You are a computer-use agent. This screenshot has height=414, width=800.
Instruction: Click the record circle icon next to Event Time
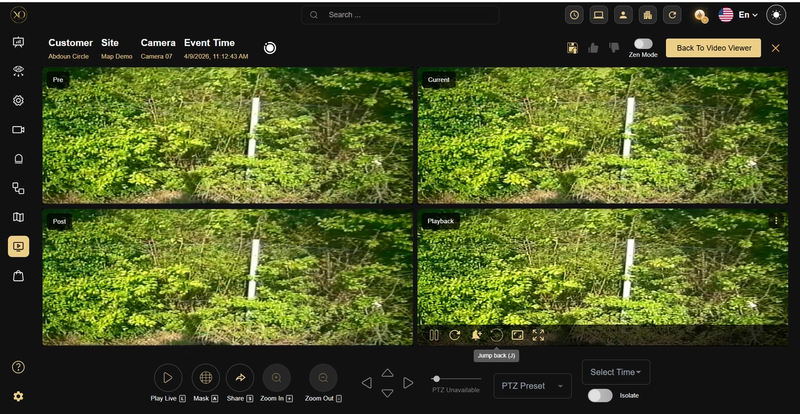pyautogui.click(x=270, y=48)
